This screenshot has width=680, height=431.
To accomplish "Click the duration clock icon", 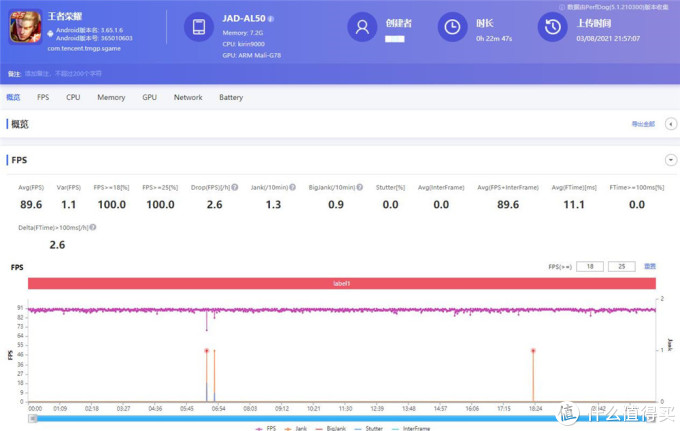I will 452,27.
